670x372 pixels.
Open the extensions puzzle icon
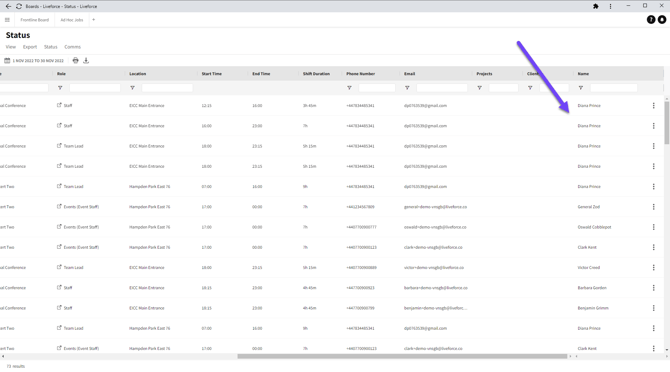(x=596, y=6)
